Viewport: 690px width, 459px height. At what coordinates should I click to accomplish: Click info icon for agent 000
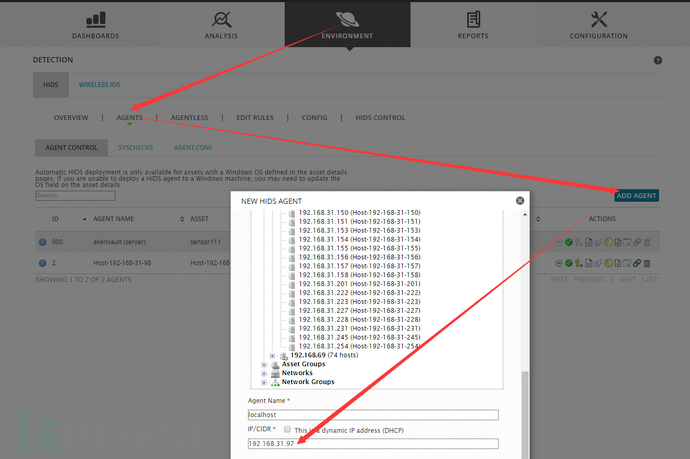point(43,242)
